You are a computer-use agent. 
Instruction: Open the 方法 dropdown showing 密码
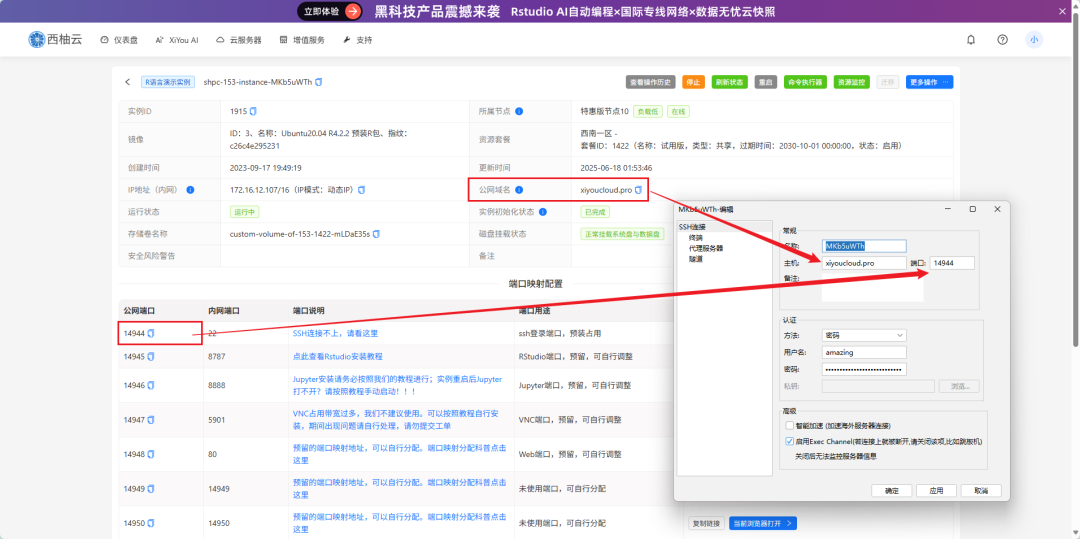(864, 335)
